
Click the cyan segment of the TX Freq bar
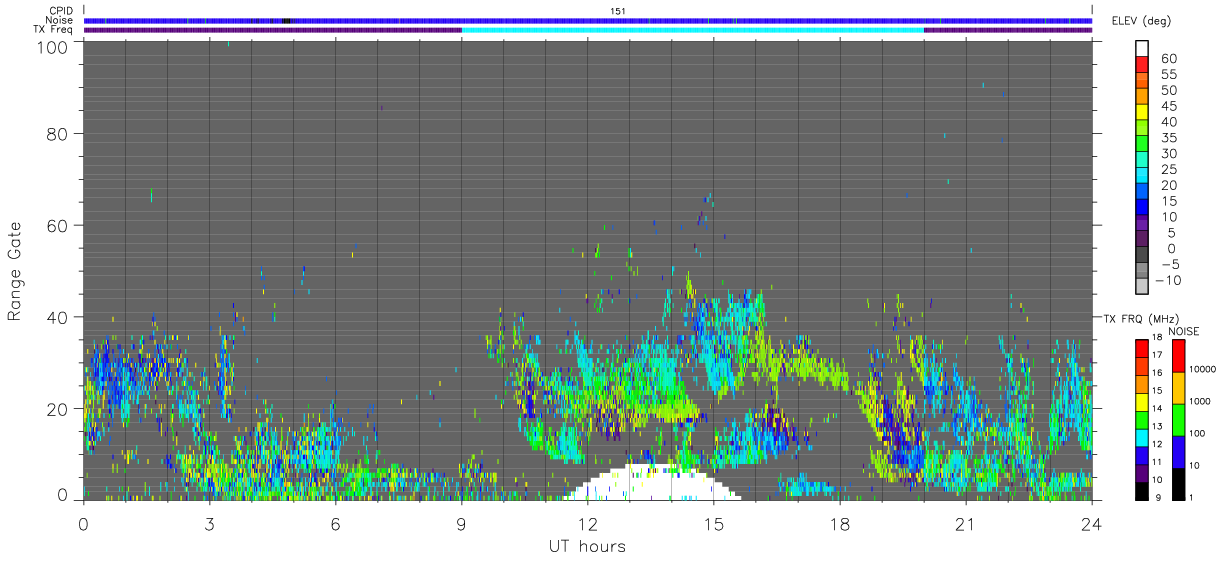click(x=692, y=30)
